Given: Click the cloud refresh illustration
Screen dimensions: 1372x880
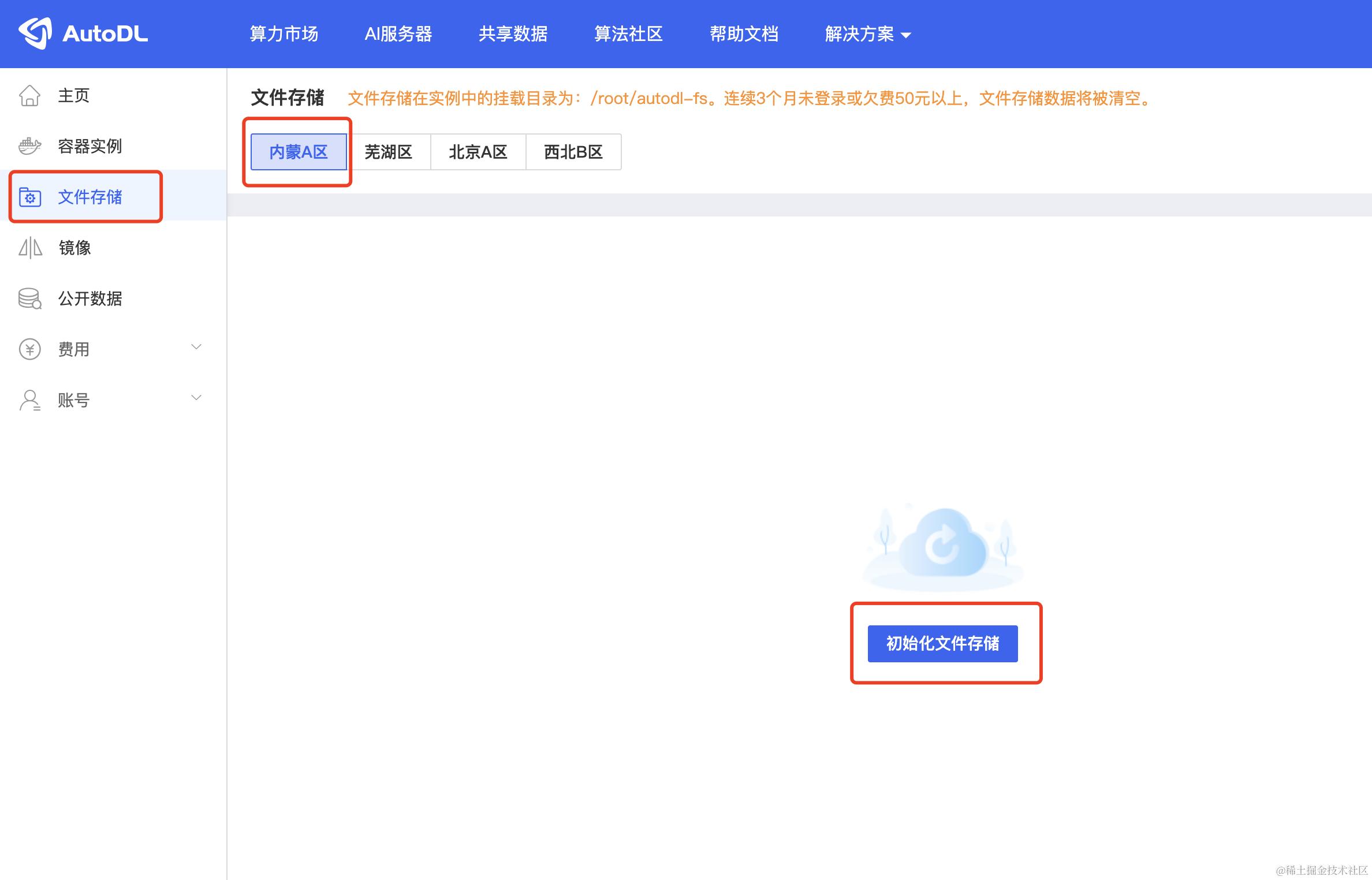Looking at the screenshot, I should pos(942,546).
